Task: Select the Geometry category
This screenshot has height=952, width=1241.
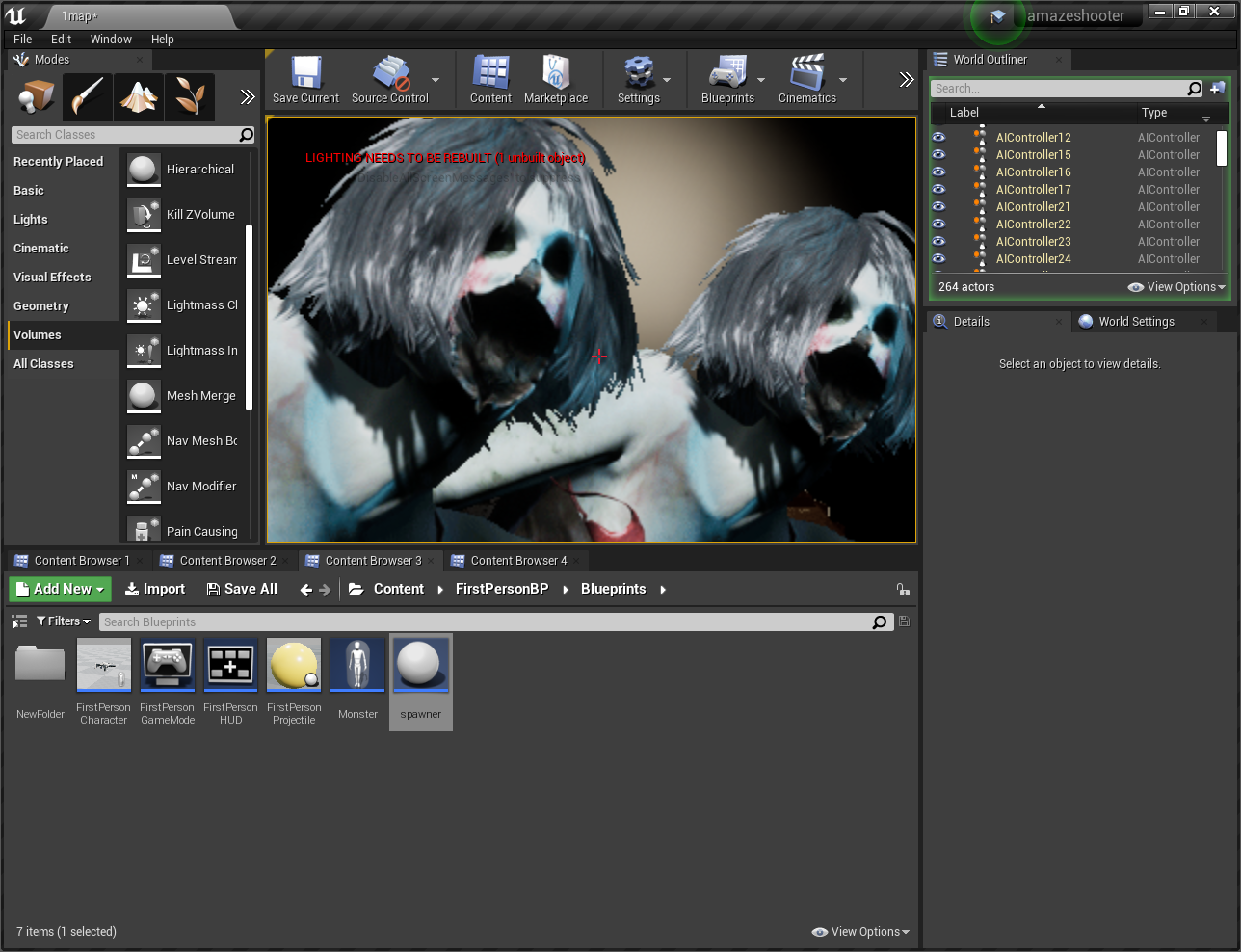Action: point(40,306)
